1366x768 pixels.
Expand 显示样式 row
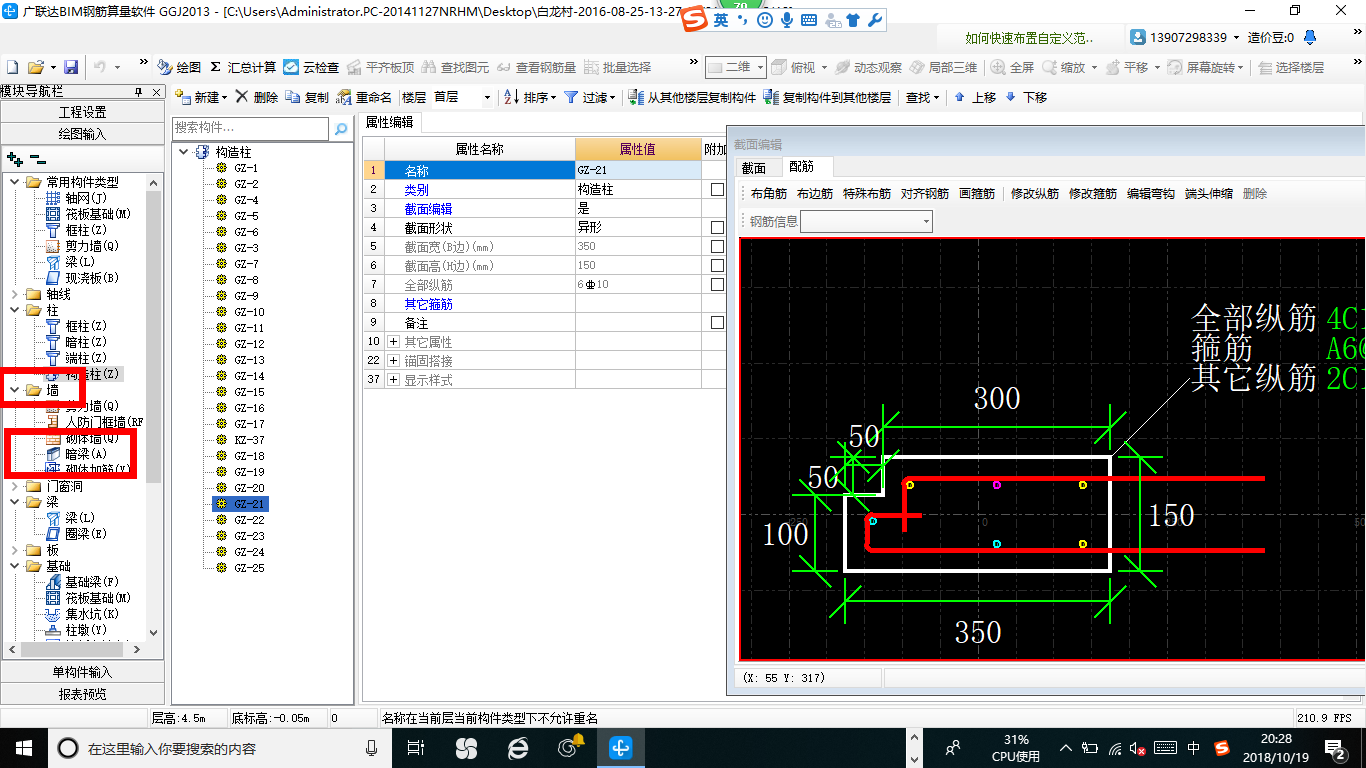point(393,380)
